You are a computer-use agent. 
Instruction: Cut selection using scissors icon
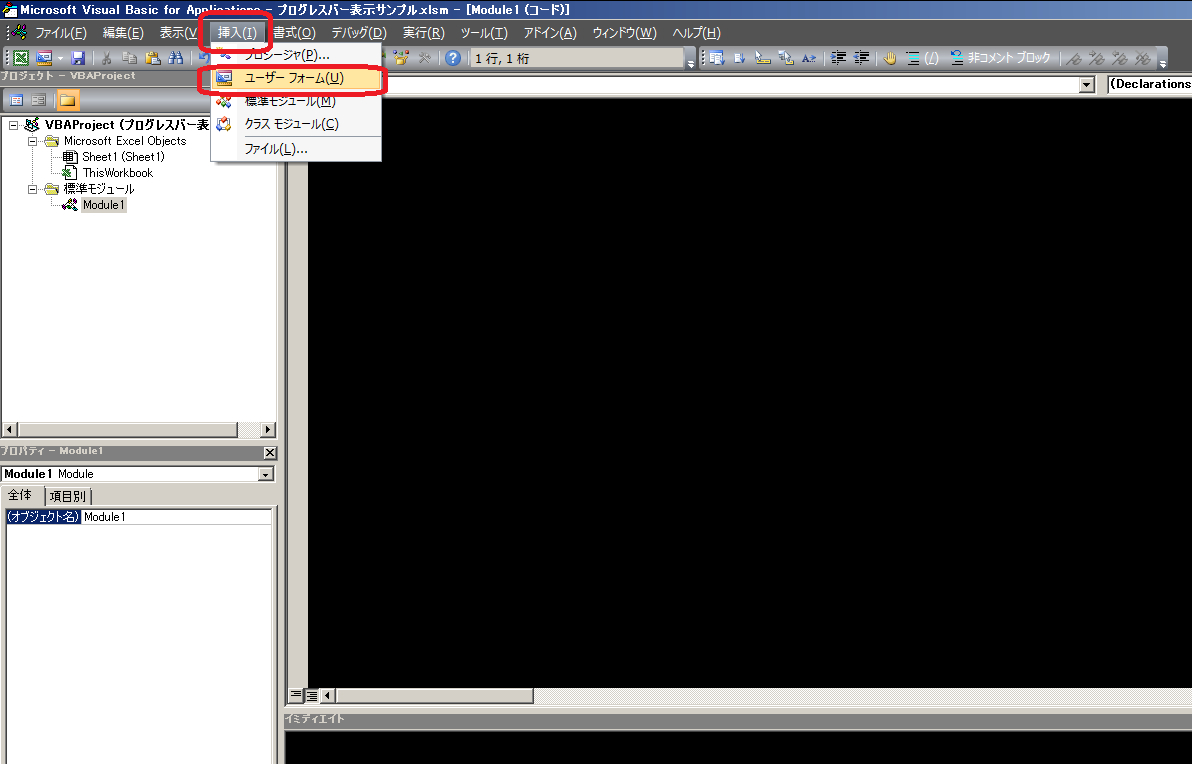tap(106, 58)
